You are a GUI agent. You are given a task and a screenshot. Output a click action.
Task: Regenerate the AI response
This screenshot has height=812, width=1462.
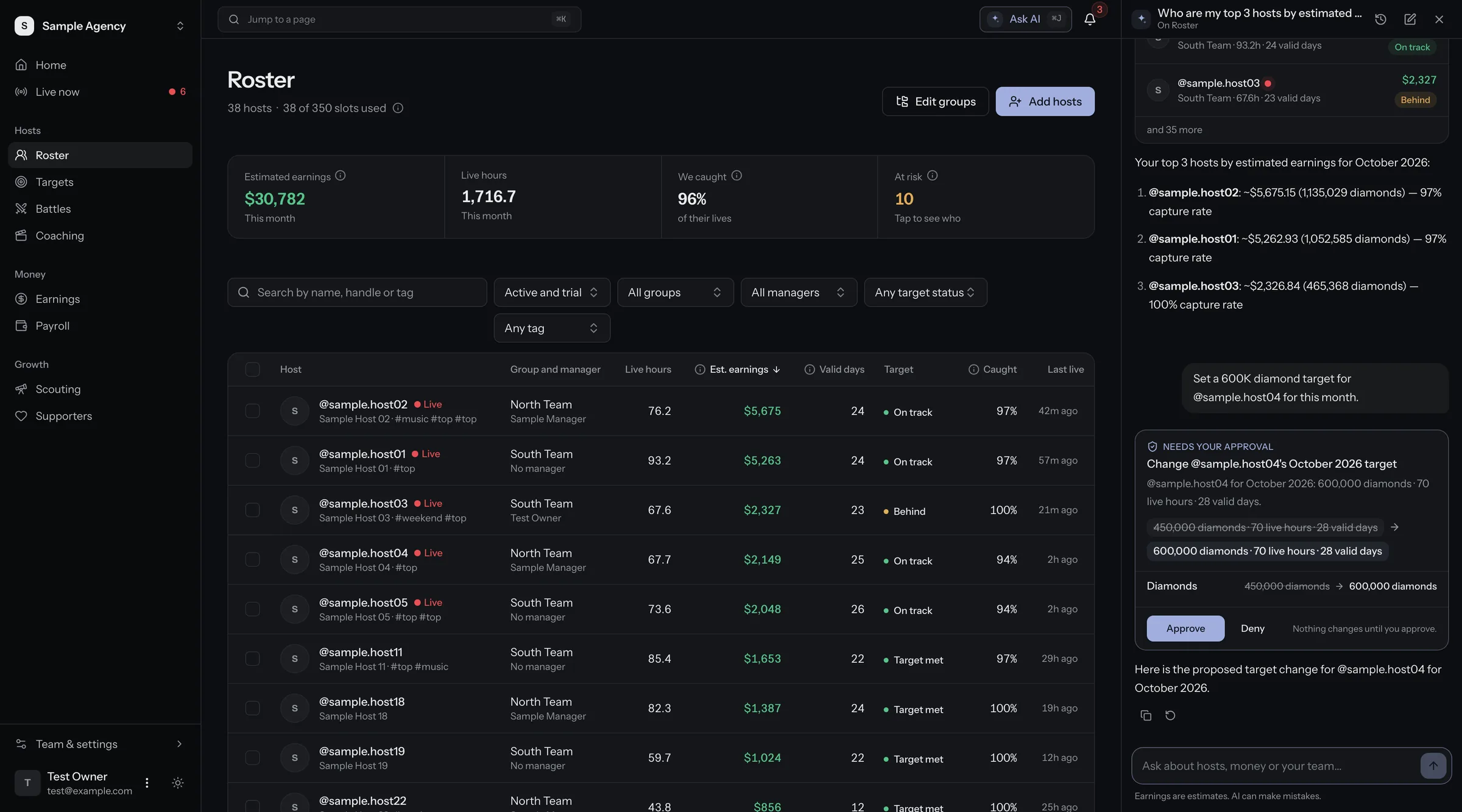pyautogui.click(x=1170, y=715)
